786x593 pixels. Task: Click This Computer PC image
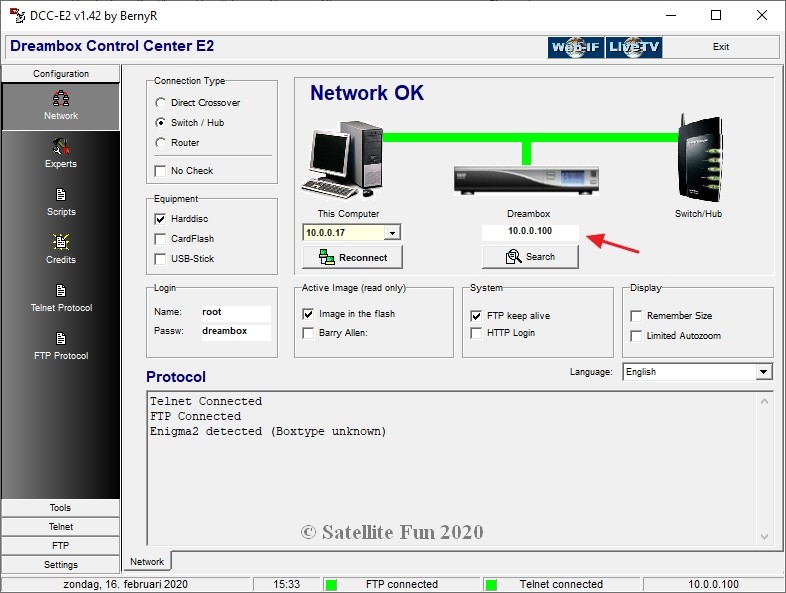click(x=342, y=159)
